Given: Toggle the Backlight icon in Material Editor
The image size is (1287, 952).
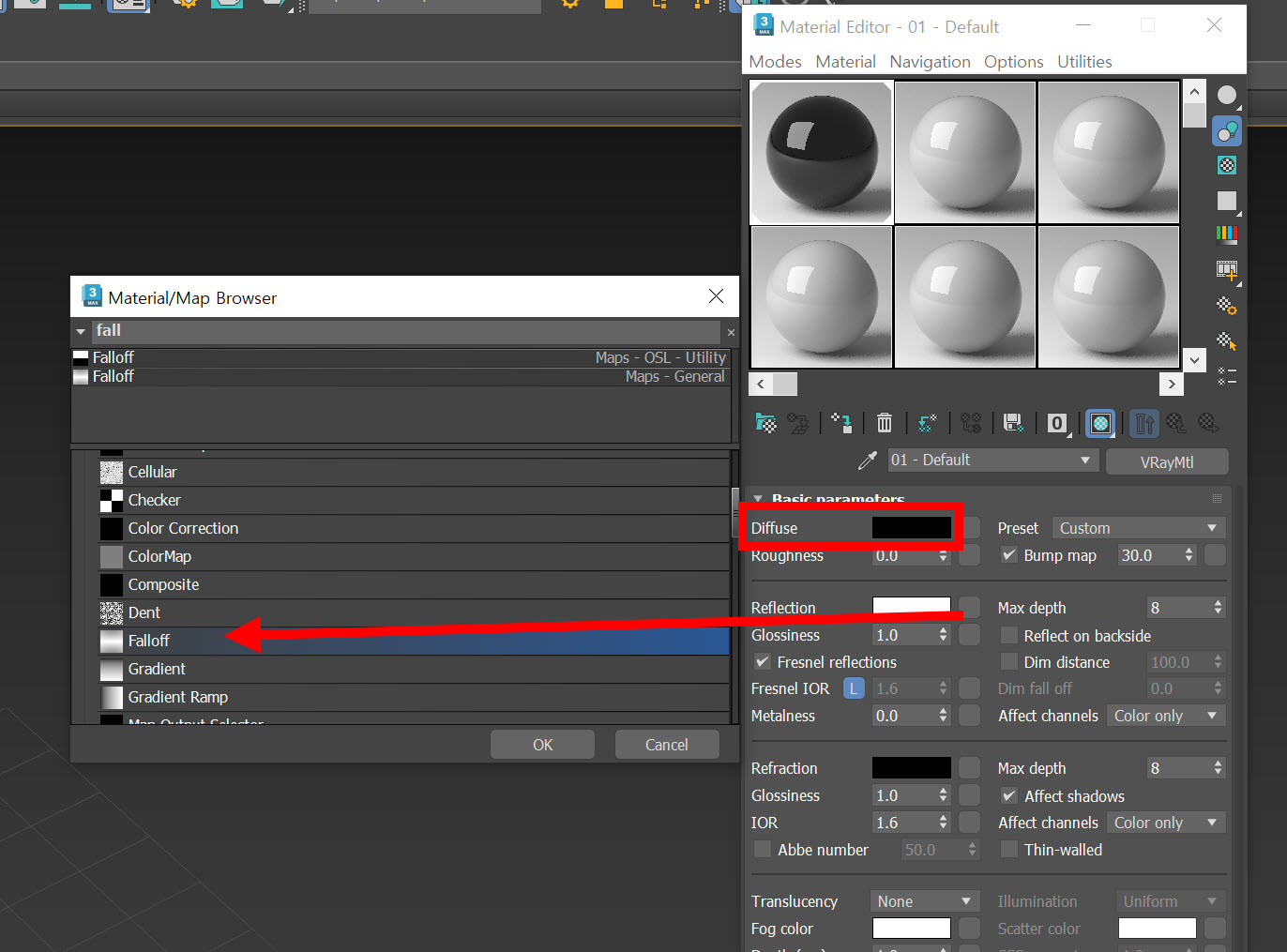Looking at the screenshot, I should pos(1226,131).
